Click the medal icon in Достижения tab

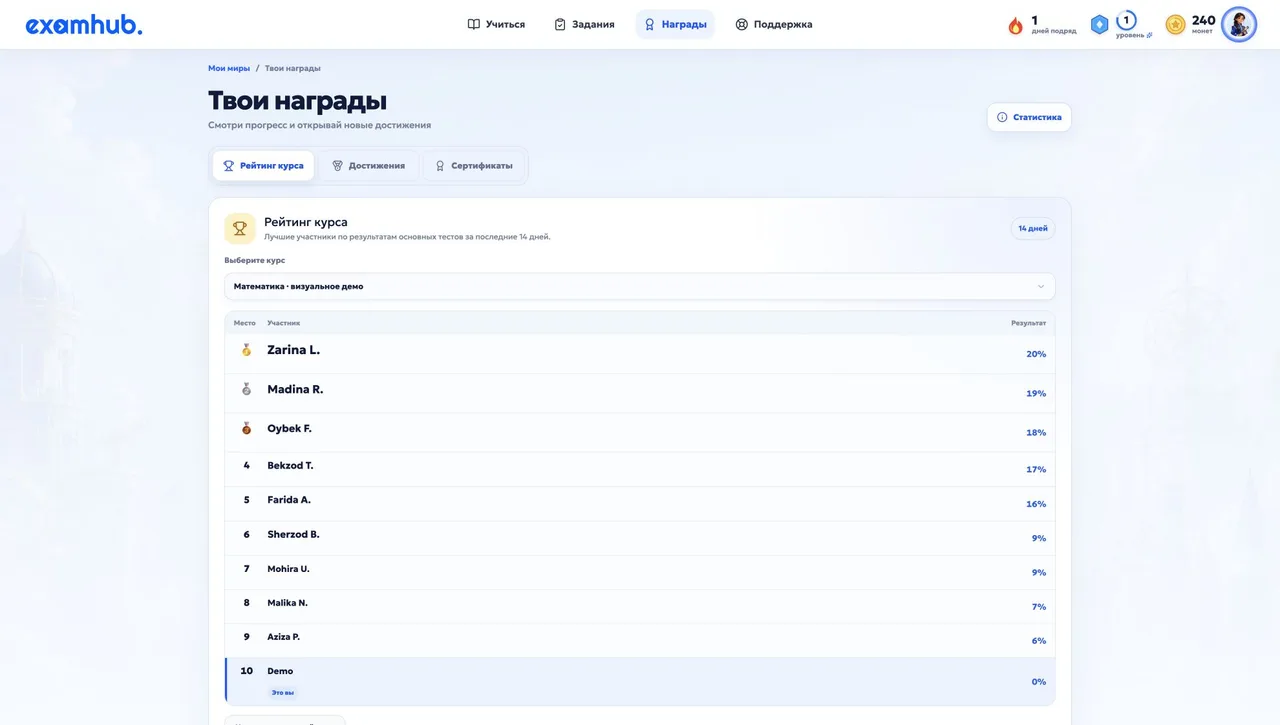[x=337, y=166]
